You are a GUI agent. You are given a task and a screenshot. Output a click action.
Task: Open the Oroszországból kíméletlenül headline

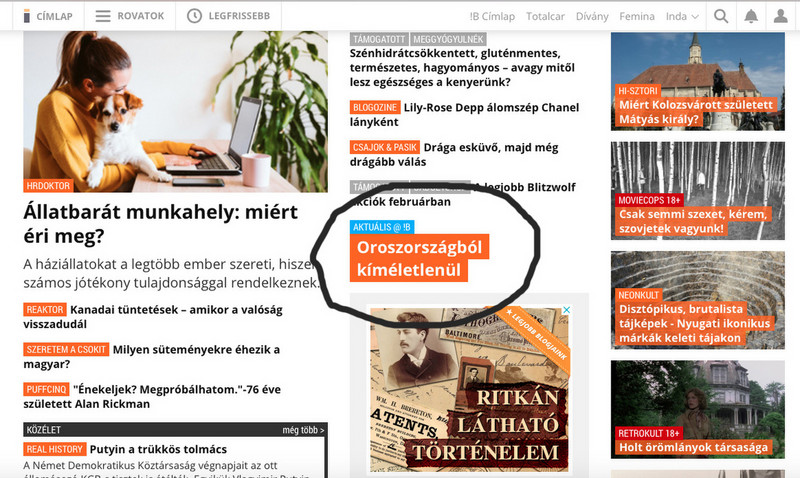click(x=419, y=258)
